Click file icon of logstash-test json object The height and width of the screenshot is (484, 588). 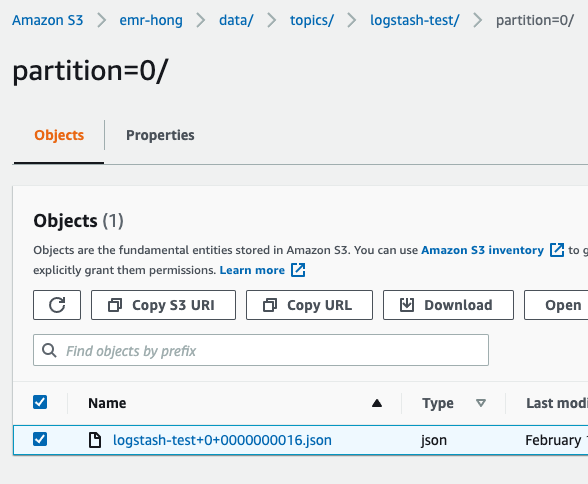95,440
